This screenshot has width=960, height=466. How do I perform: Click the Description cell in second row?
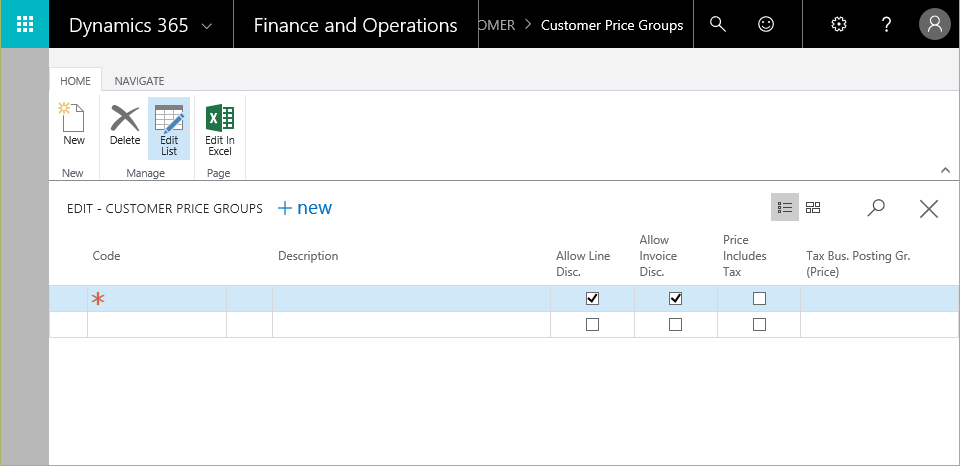tap(411, 325)
